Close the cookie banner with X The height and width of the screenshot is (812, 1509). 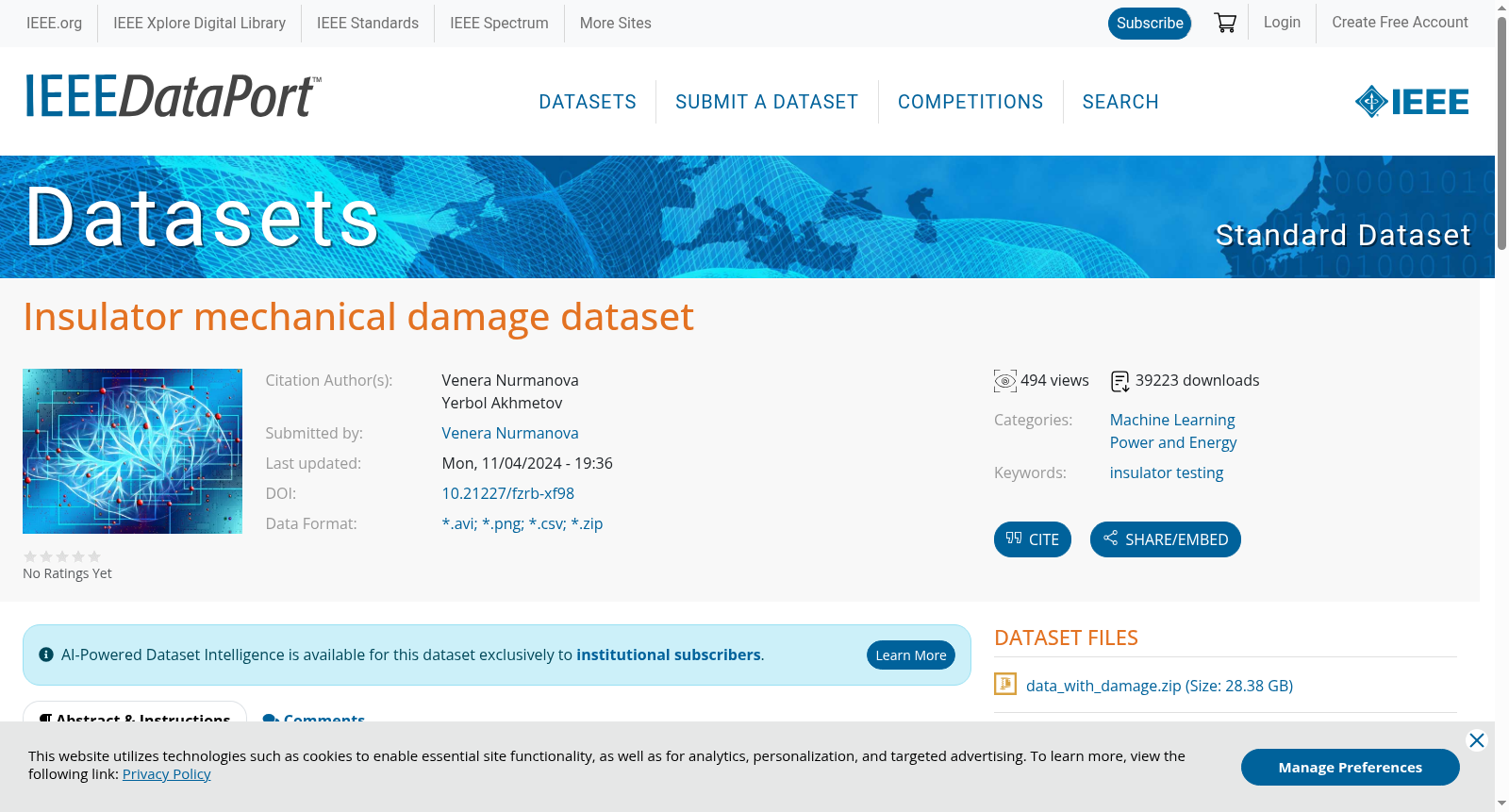pyautogui.click(x=1477, y=740)
